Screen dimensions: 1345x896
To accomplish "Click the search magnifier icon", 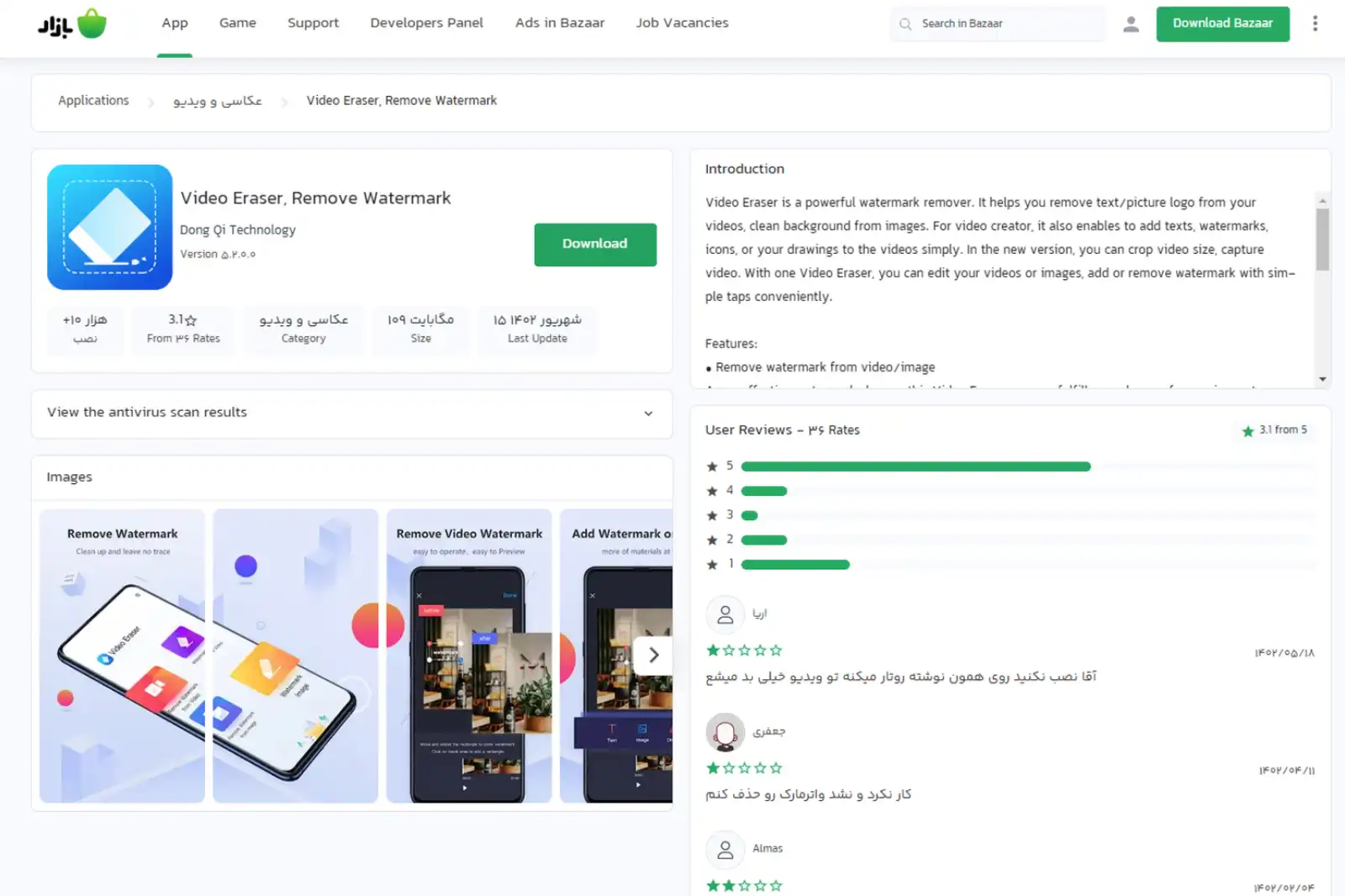I will (x=905, y=24).
